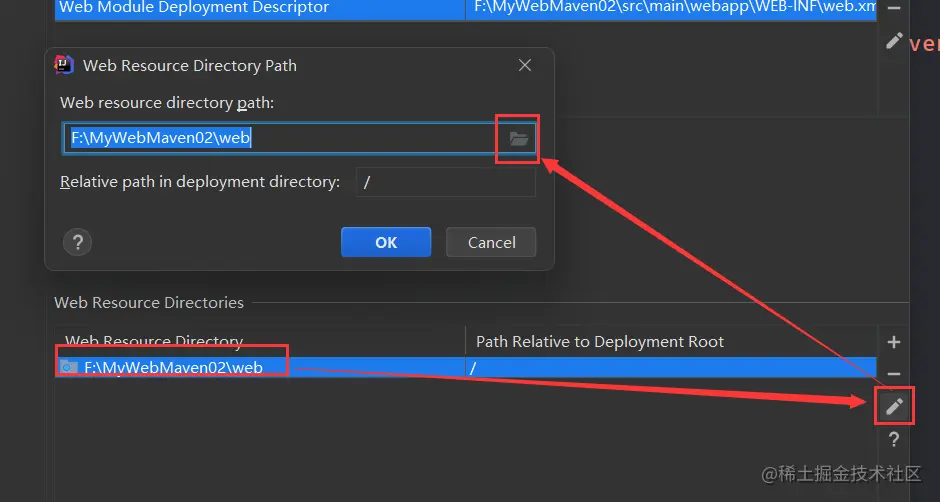Click the Relative path in deployment directory field
Viewport: 940px width, 502px height.
(446, 182)
